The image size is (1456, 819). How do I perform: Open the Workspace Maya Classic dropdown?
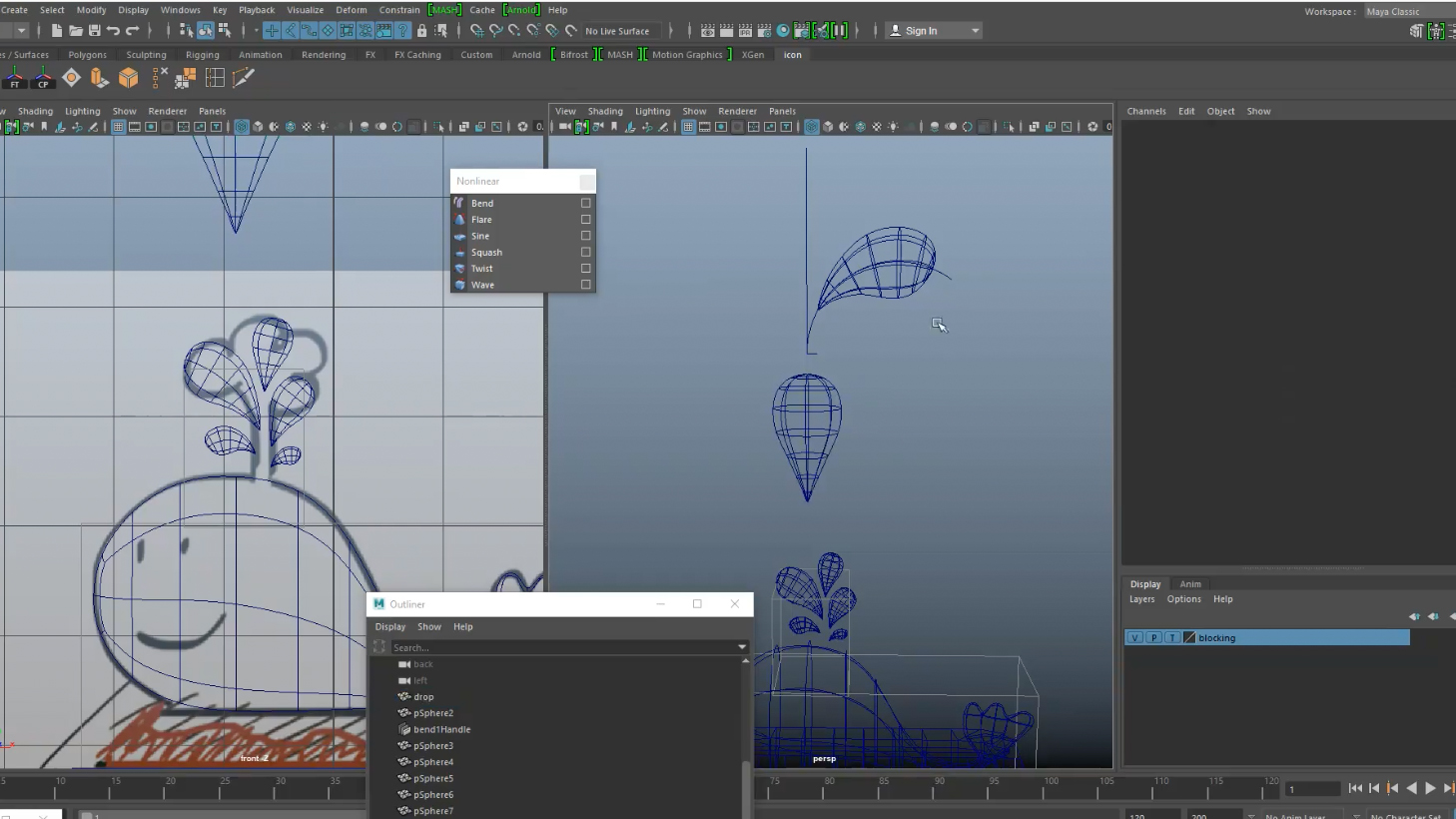pos(1408,12)
